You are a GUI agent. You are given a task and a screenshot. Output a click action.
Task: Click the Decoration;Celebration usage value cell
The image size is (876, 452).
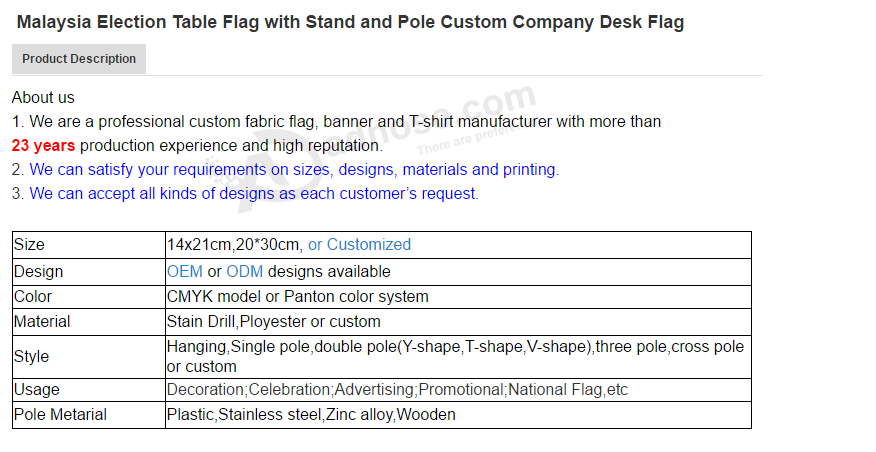(458, 389)
